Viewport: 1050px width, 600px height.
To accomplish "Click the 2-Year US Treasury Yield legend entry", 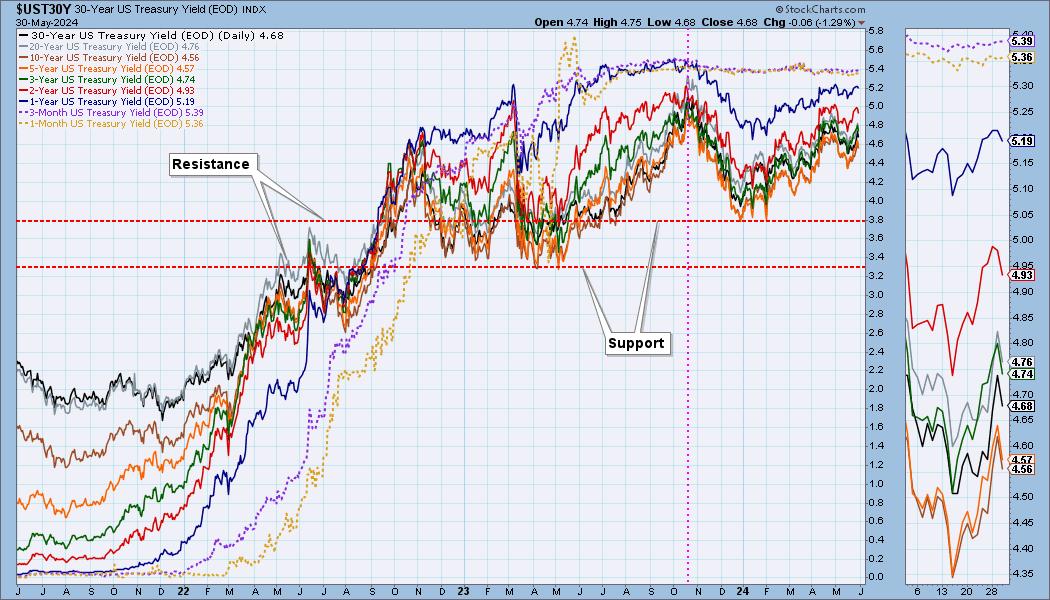I will click(x=108, y=90).
